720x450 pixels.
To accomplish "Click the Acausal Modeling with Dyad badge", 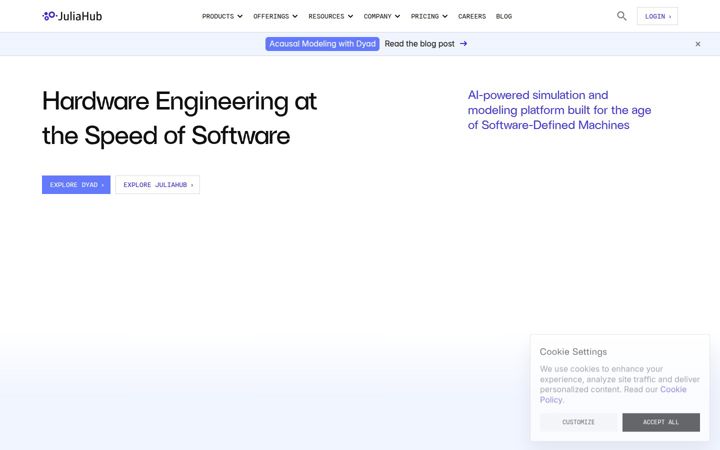I will coord(322,44).
